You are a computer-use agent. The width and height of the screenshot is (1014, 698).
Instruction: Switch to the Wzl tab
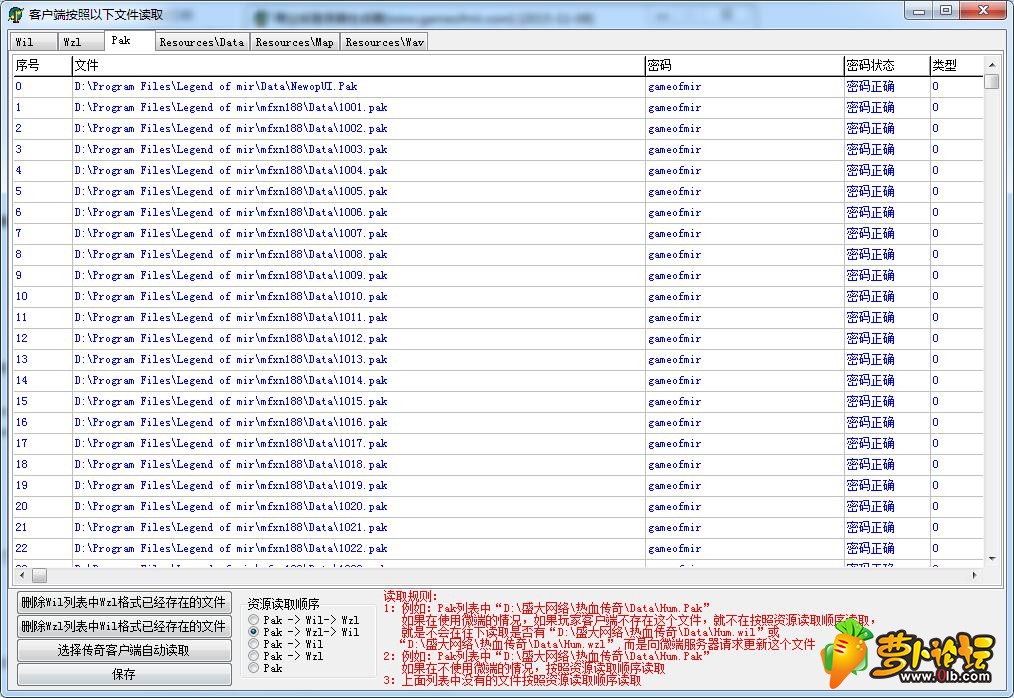pyautogui.click(x=81, y=42)
